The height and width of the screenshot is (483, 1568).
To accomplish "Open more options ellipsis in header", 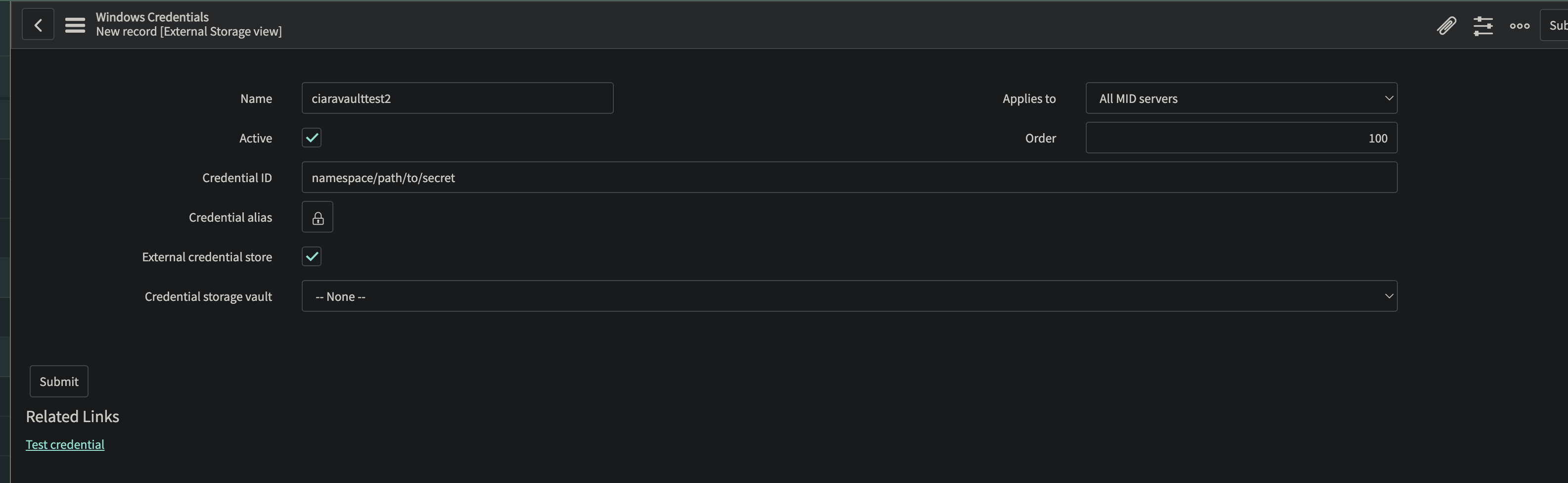I will [x=1520, y=26].
